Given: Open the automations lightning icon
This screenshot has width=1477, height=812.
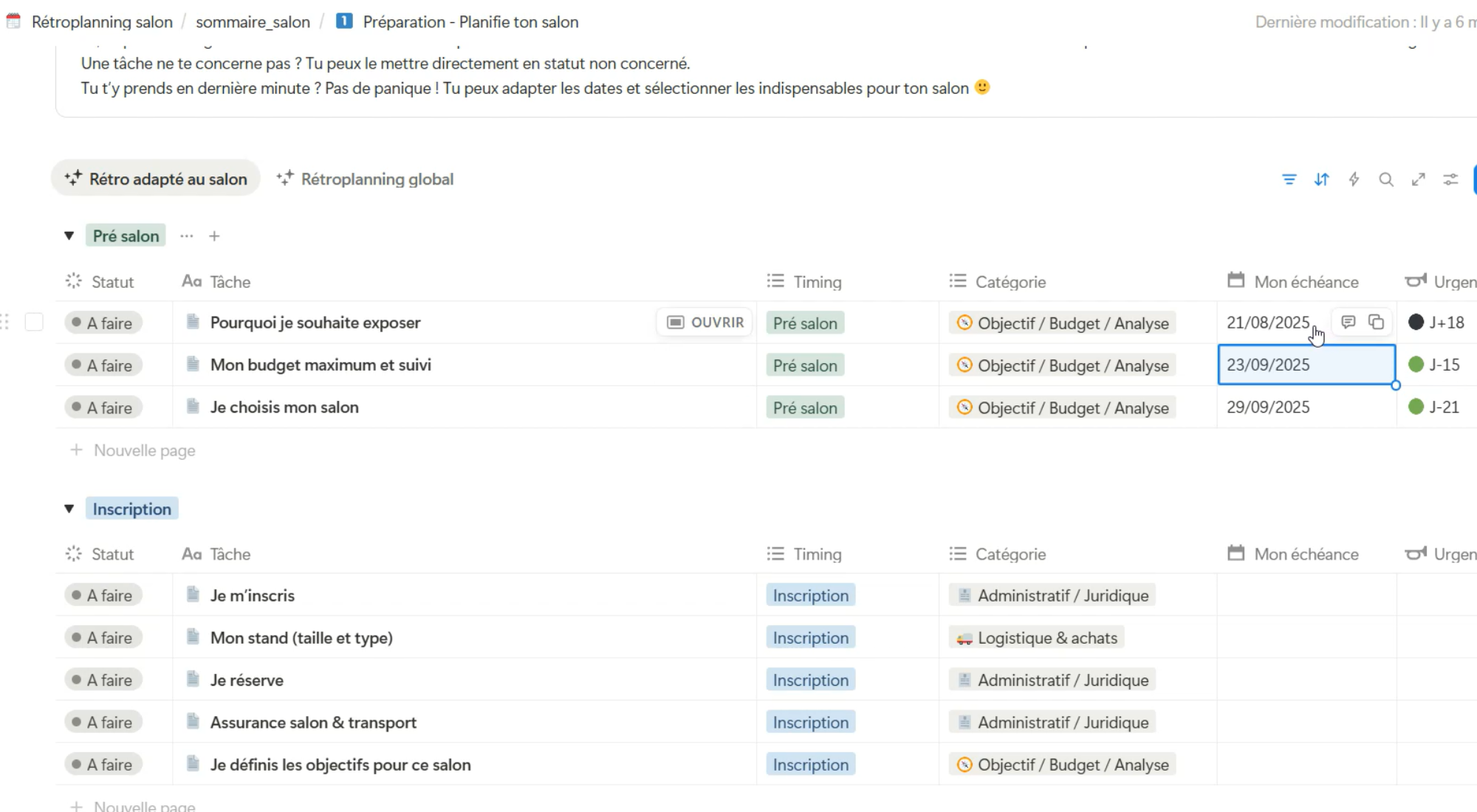Looking at the screenshot, I should [1354, 179].
